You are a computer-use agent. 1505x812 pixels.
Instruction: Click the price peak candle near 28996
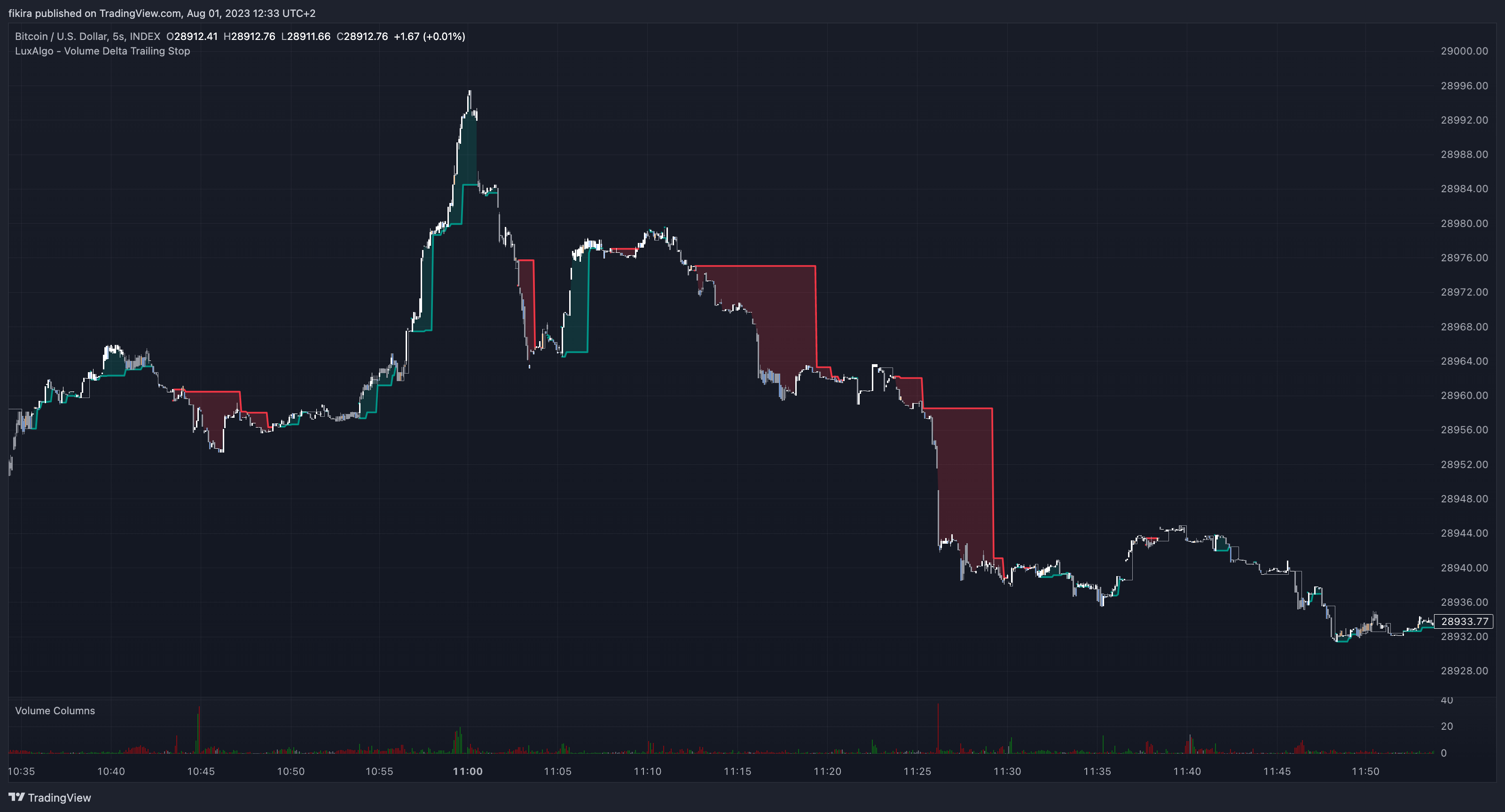[470, 101]
